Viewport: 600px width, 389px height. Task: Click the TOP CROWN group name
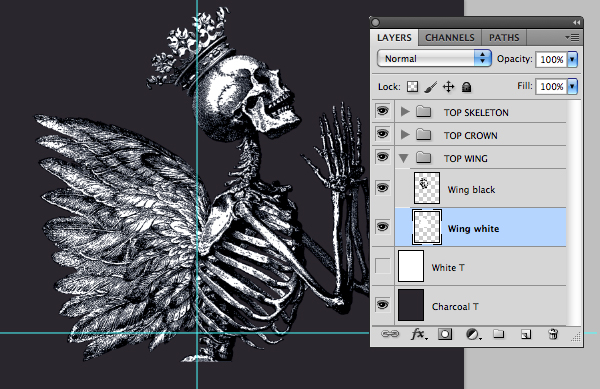click(471, 135)
